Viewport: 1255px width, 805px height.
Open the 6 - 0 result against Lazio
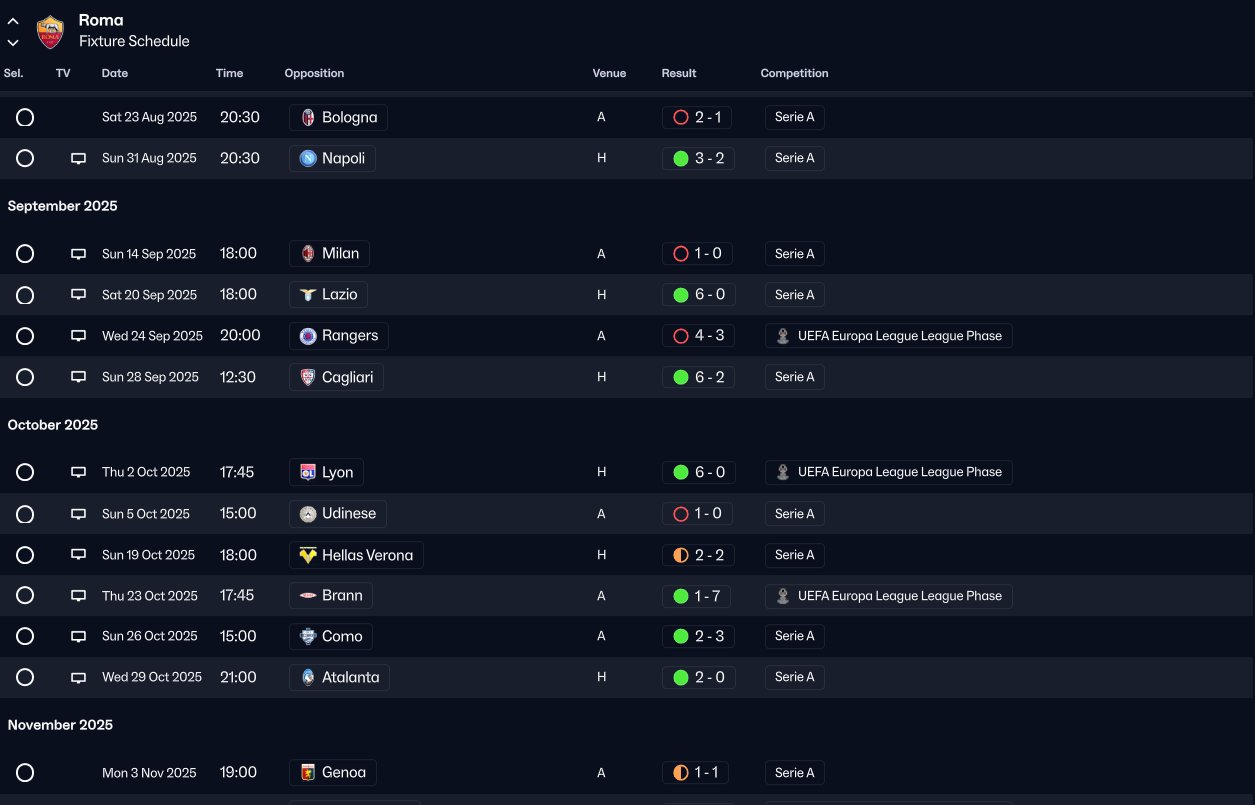698,295
